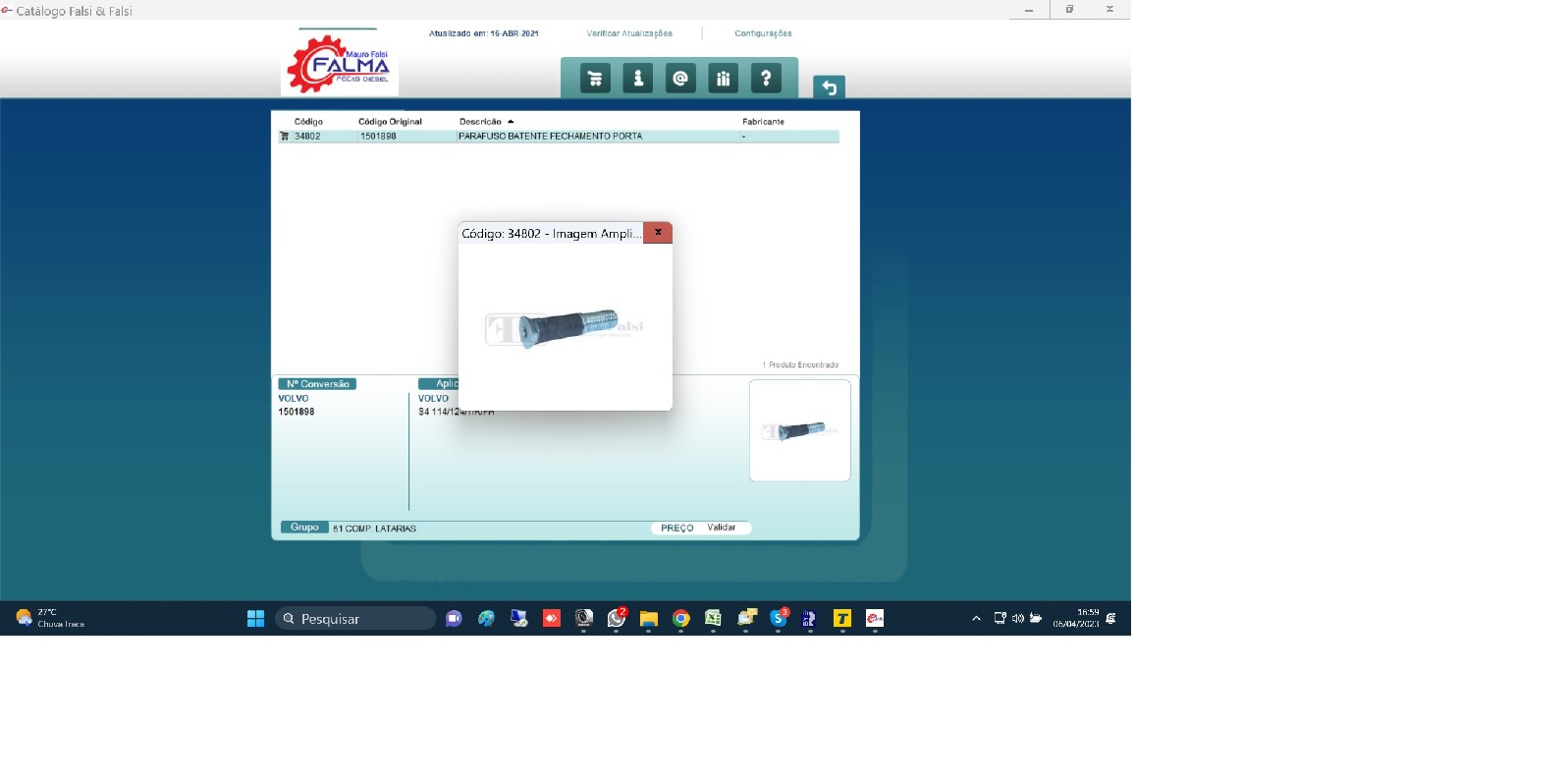This screenshot has height=782, width=1568.
Task: Open the shopping cart toolbar icon
Action: (x=595, y=79)
